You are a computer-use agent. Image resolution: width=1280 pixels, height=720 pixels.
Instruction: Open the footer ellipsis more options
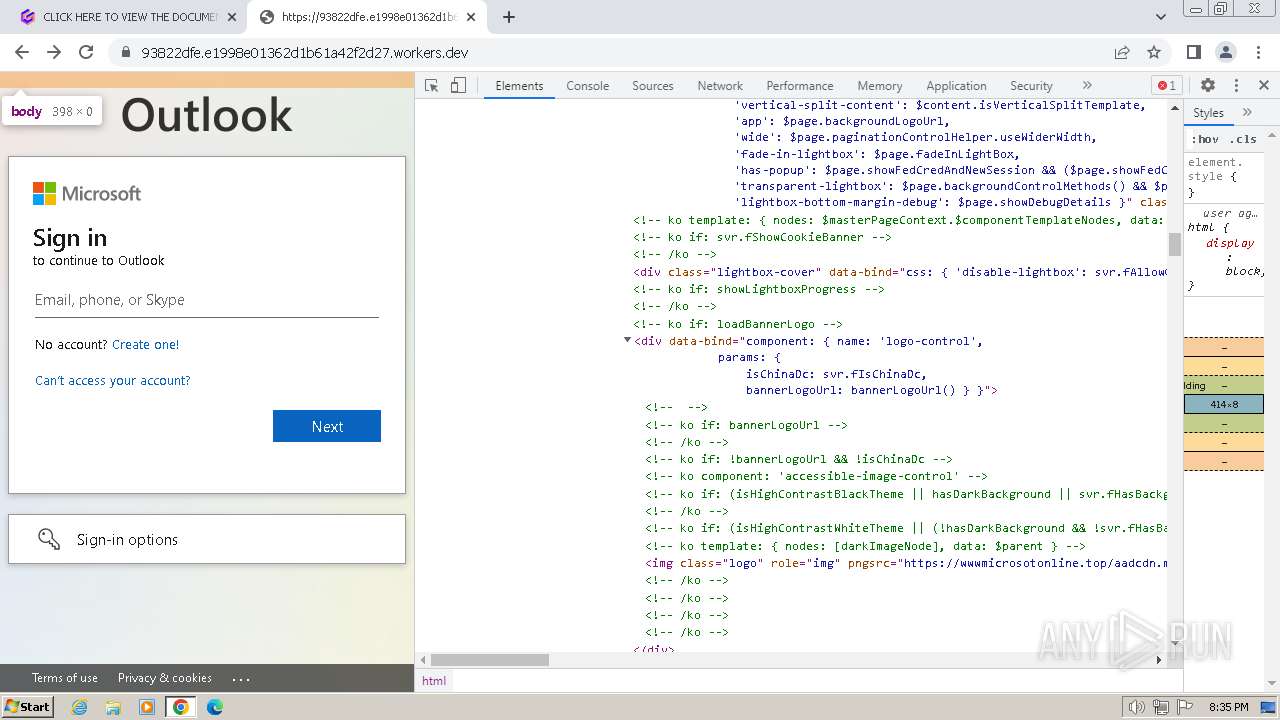coord(241,678)
